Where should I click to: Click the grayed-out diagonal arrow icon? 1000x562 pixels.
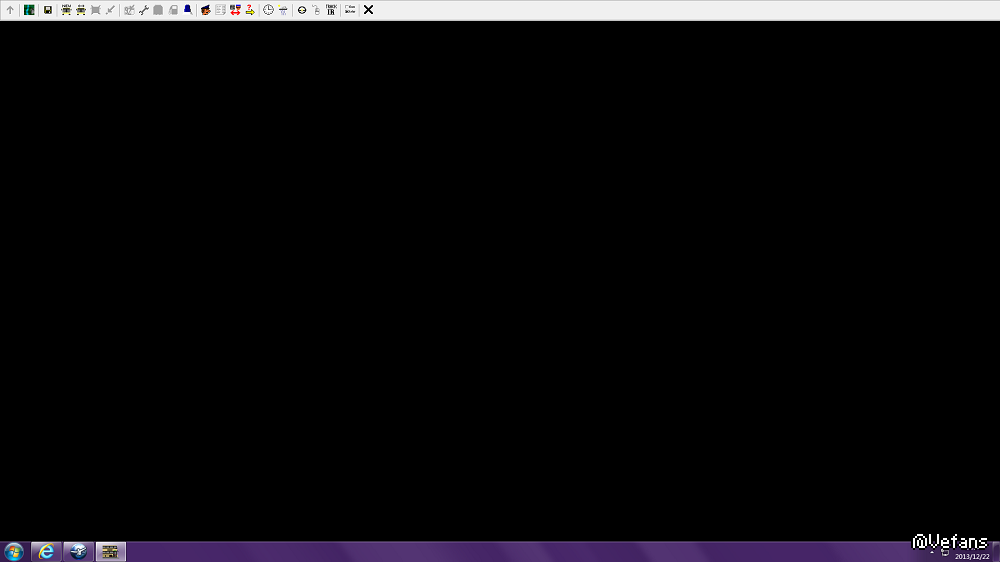[110, 10]
